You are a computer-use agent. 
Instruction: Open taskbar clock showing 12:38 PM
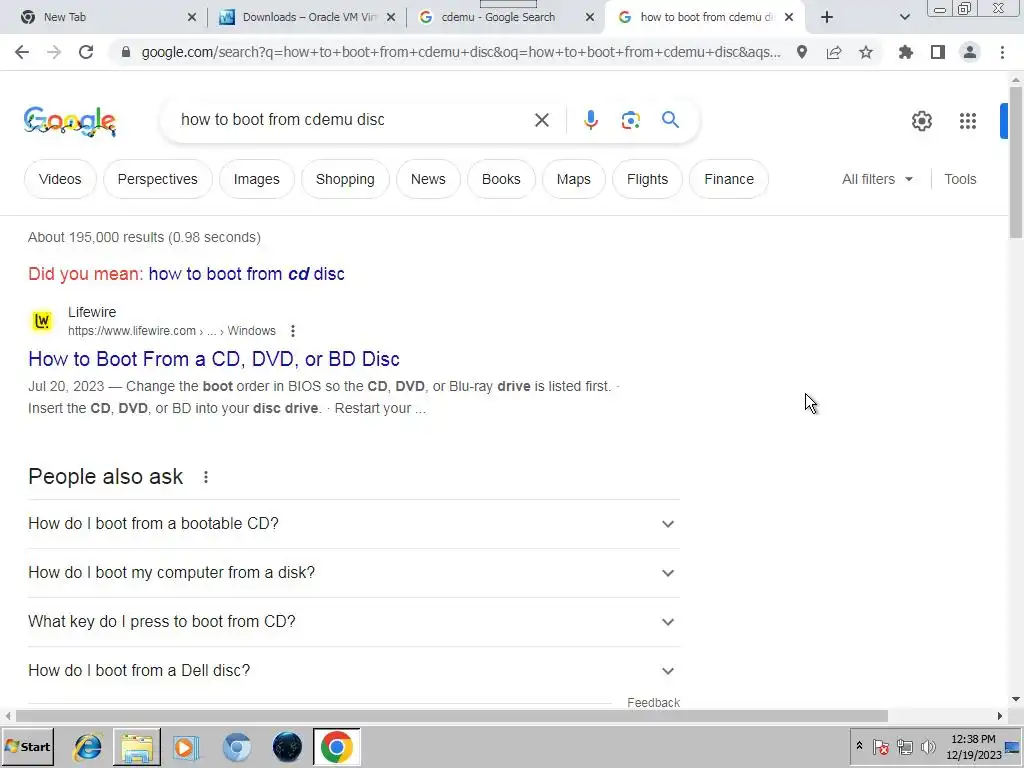point(973,746)
